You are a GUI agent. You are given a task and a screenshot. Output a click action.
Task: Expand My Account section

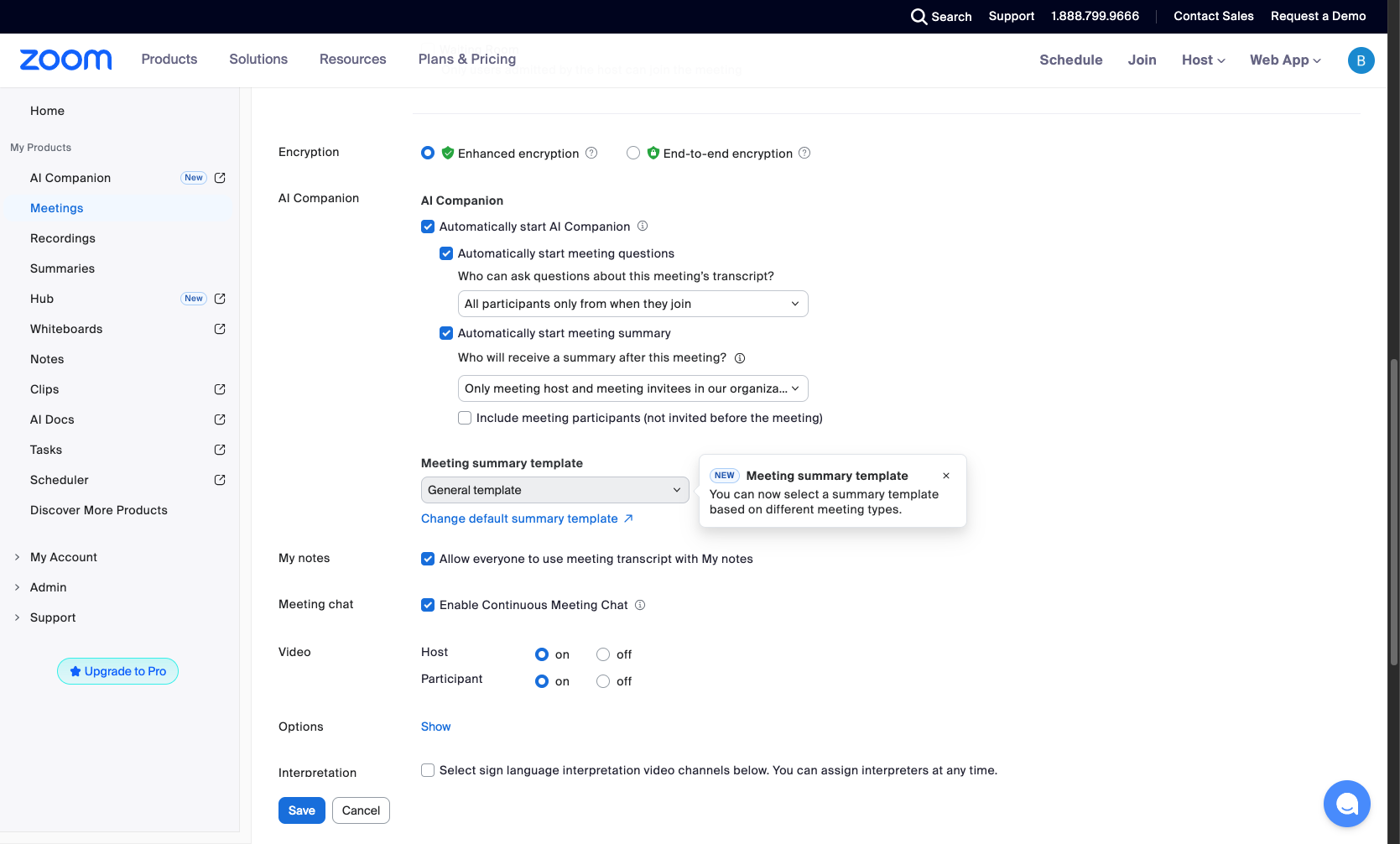64,557
